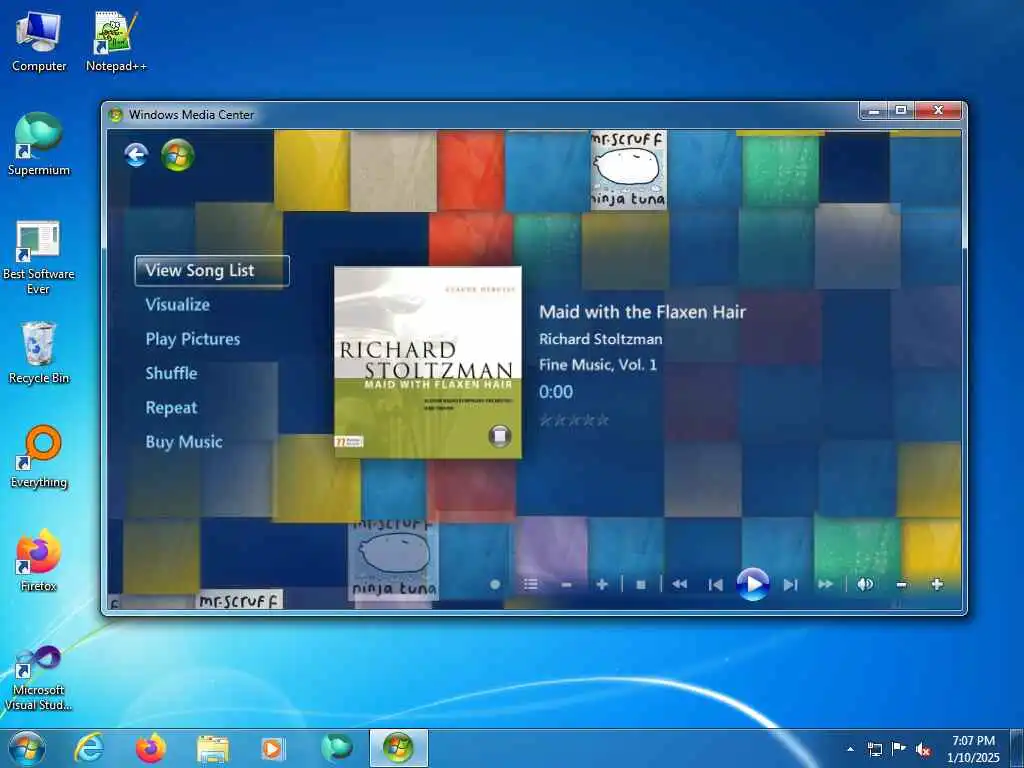This screenshot has height=768, width=1024.
Task: Skip forward to the next track
Action: click(x=790, y=584)
